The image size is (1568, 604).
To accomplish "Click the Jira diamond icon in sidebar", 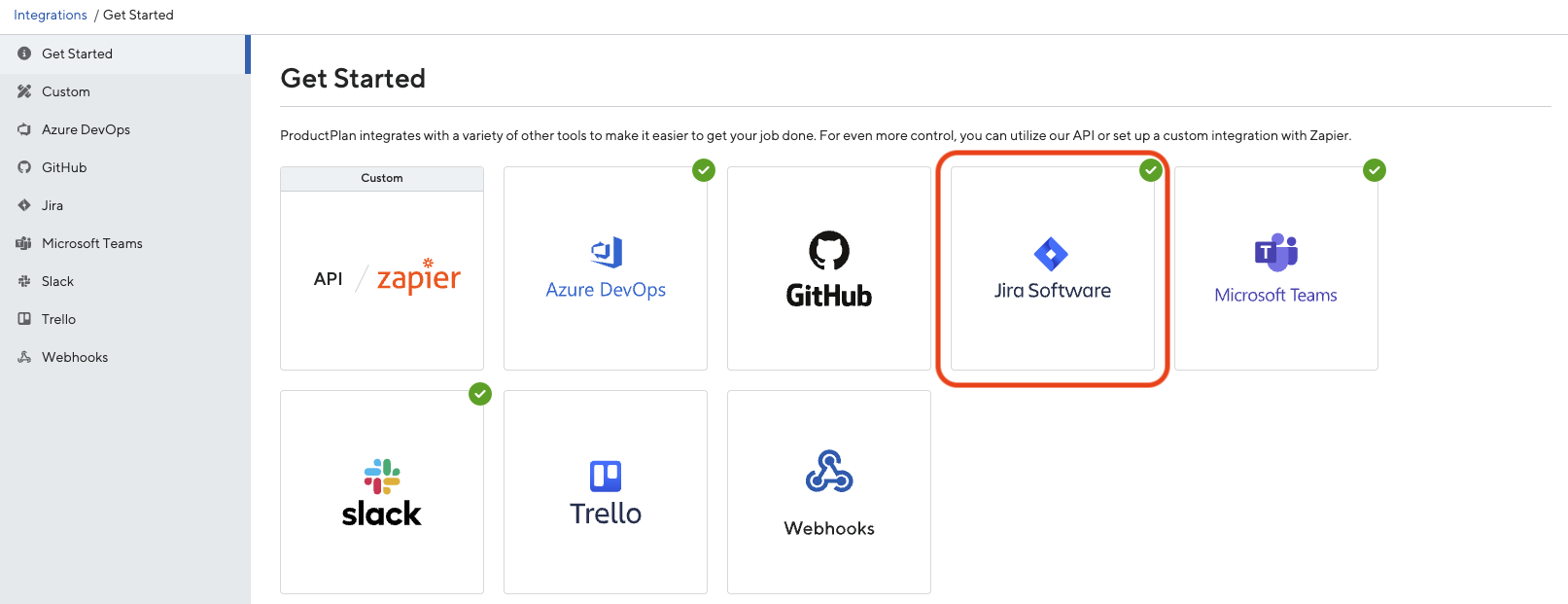I will pyautogui.click(x=24, y=205).
